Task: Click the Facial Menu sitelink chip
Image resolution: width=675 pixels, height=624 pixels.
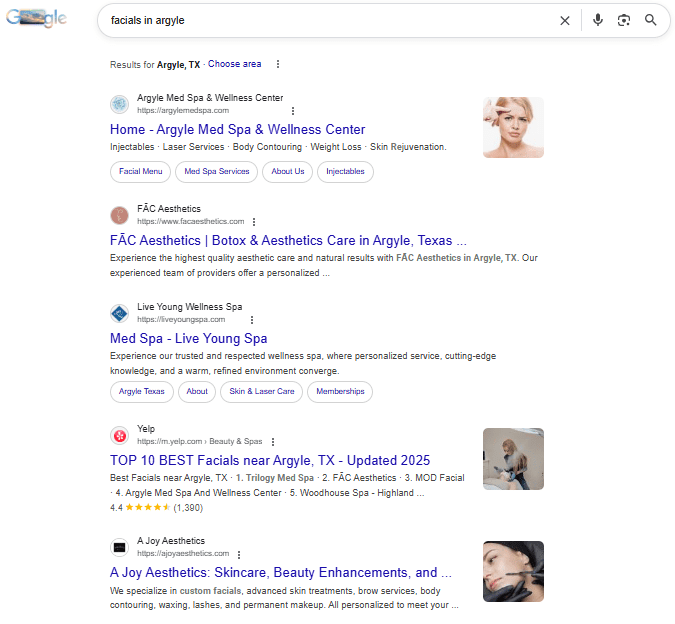Action: (140, 172)
